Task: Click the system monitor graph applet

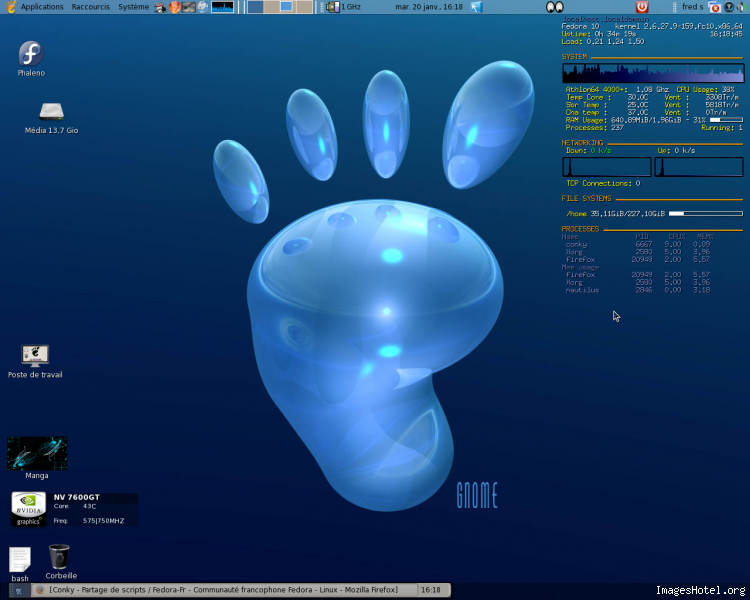Action: click(x=223, y=7)
